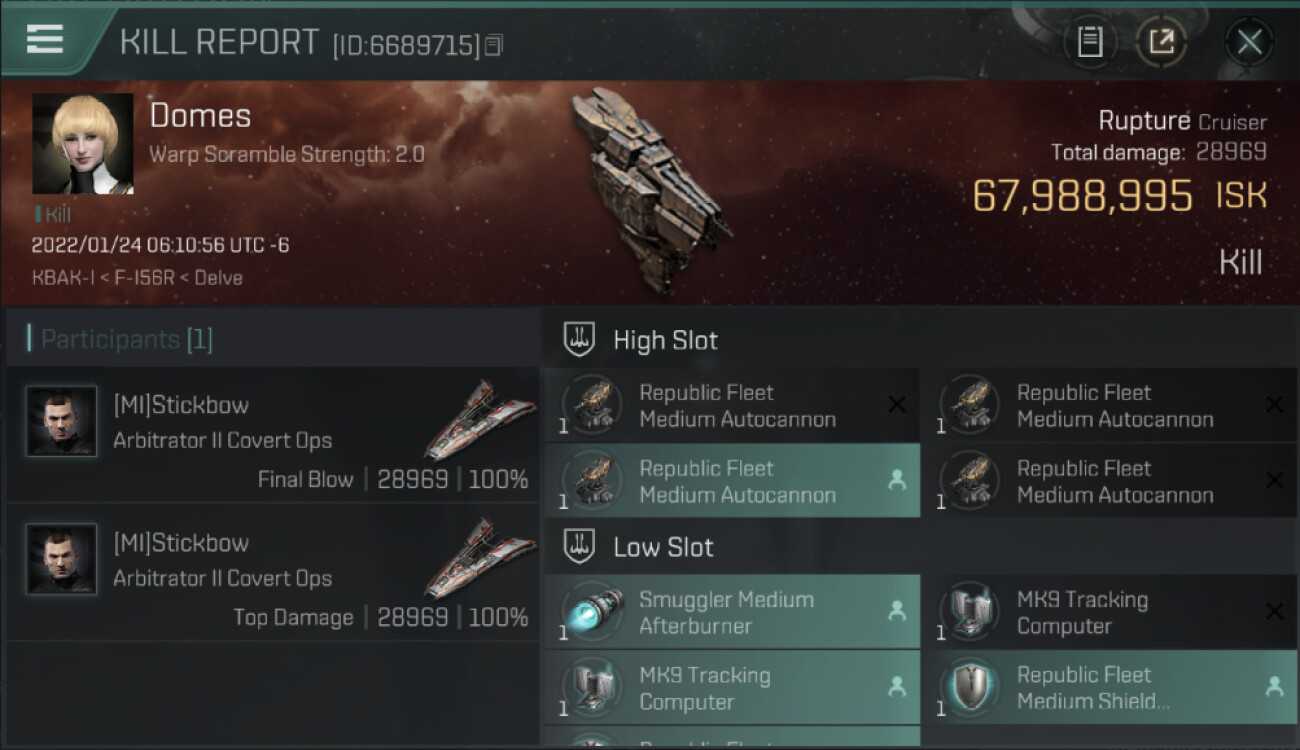
Task: Close the kill report window
Action: pos(1249,42)
